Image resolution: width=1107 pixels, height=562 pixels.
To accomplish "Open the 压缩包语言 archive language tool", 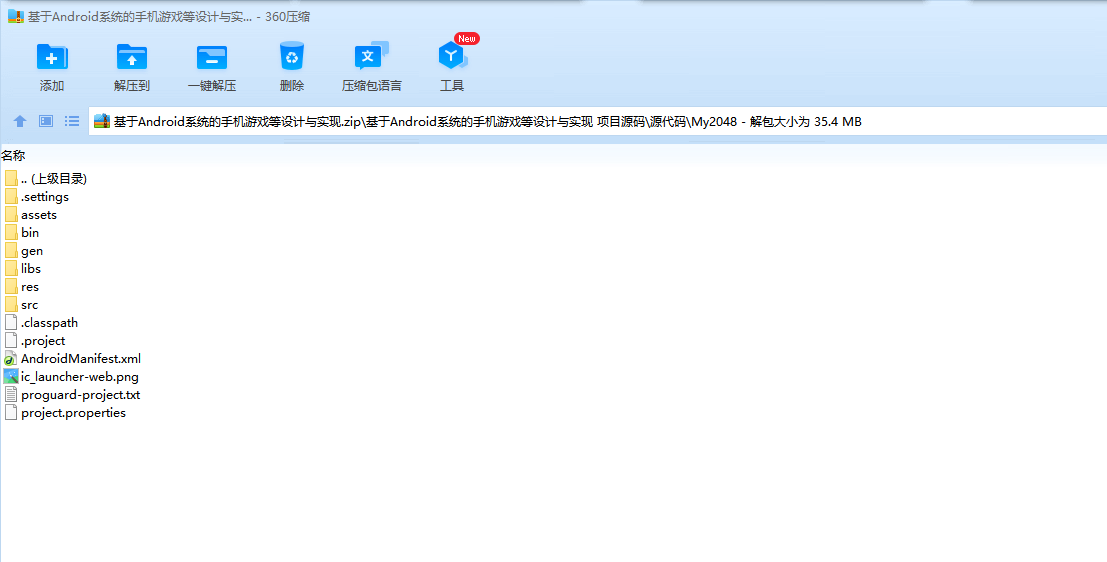I will (371, 56).
